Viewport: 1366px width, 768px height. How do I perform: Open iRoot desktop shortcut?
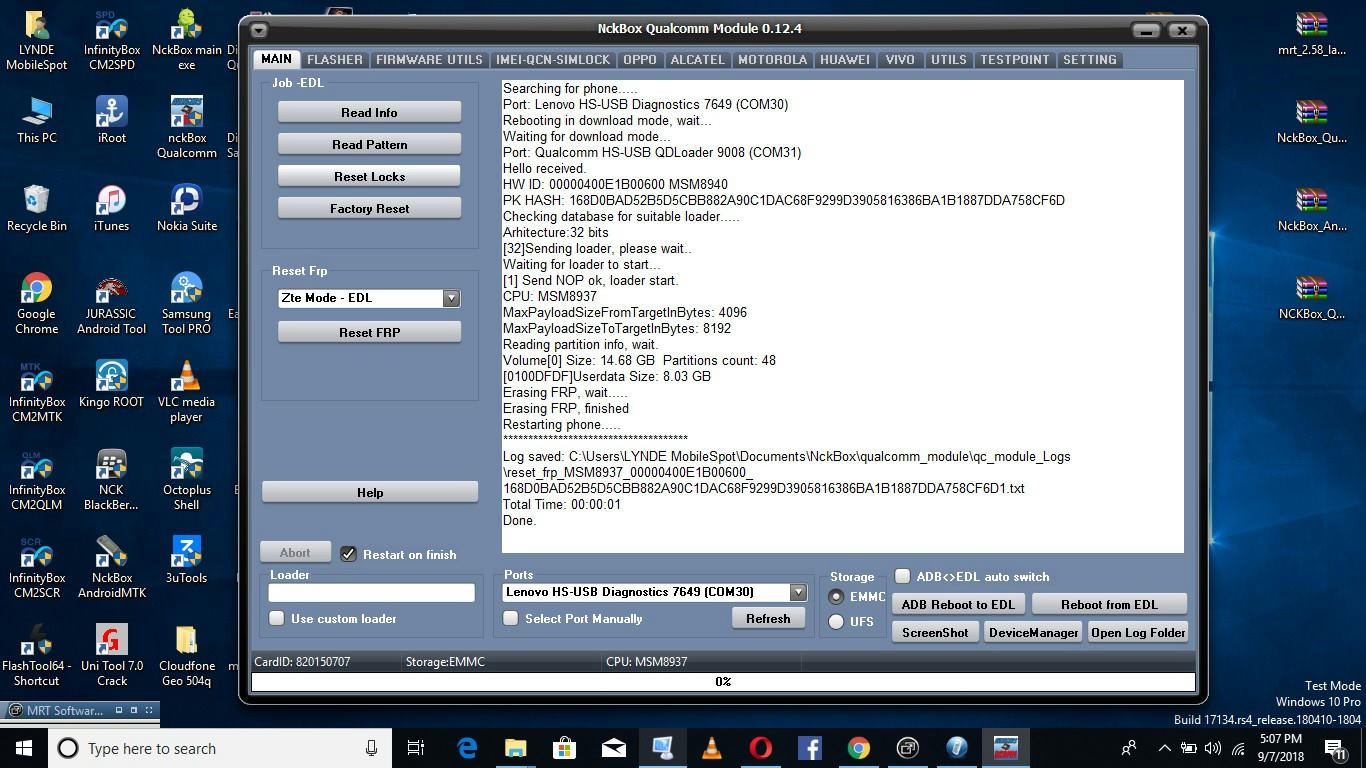[112, 120]
